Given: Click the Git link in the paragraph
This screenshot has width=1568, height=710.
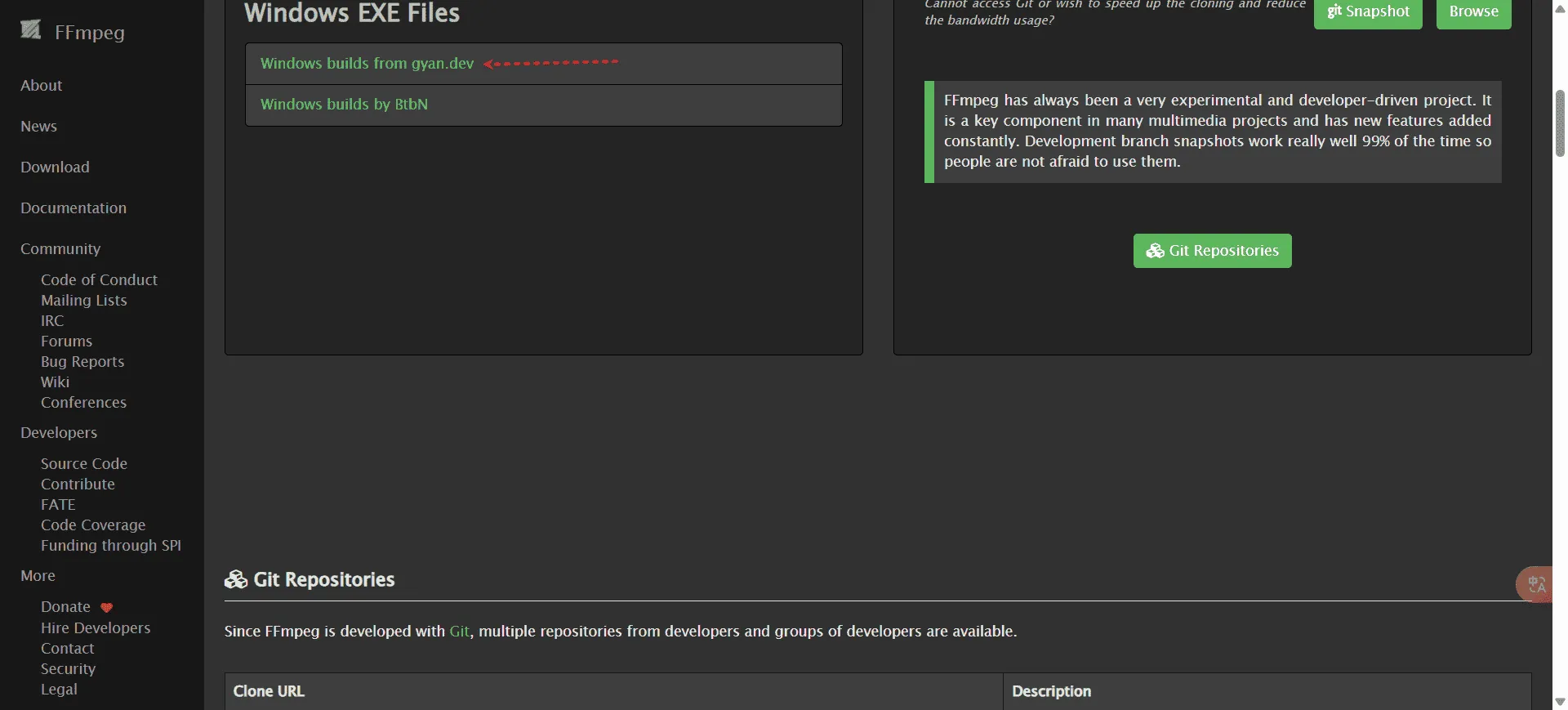Looking at the screenshot, I should [460, 631].
